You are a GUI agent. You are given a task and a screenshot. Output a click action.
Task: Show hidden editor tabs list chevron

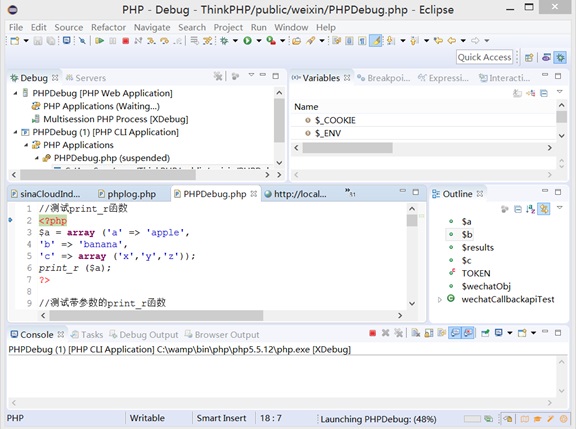pos(349,192)
